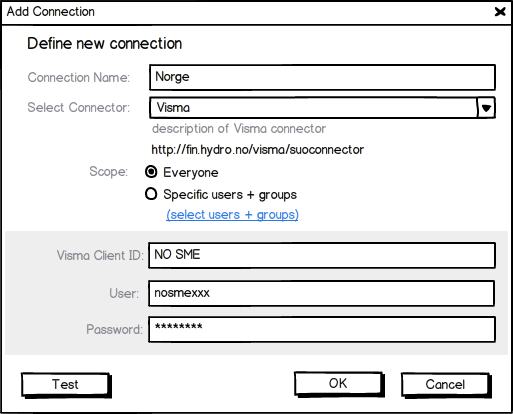The width and height of the screenshot is (513, 414).
Task: Click the fin.hydro.no connector URL text
Action: point(258,150)
